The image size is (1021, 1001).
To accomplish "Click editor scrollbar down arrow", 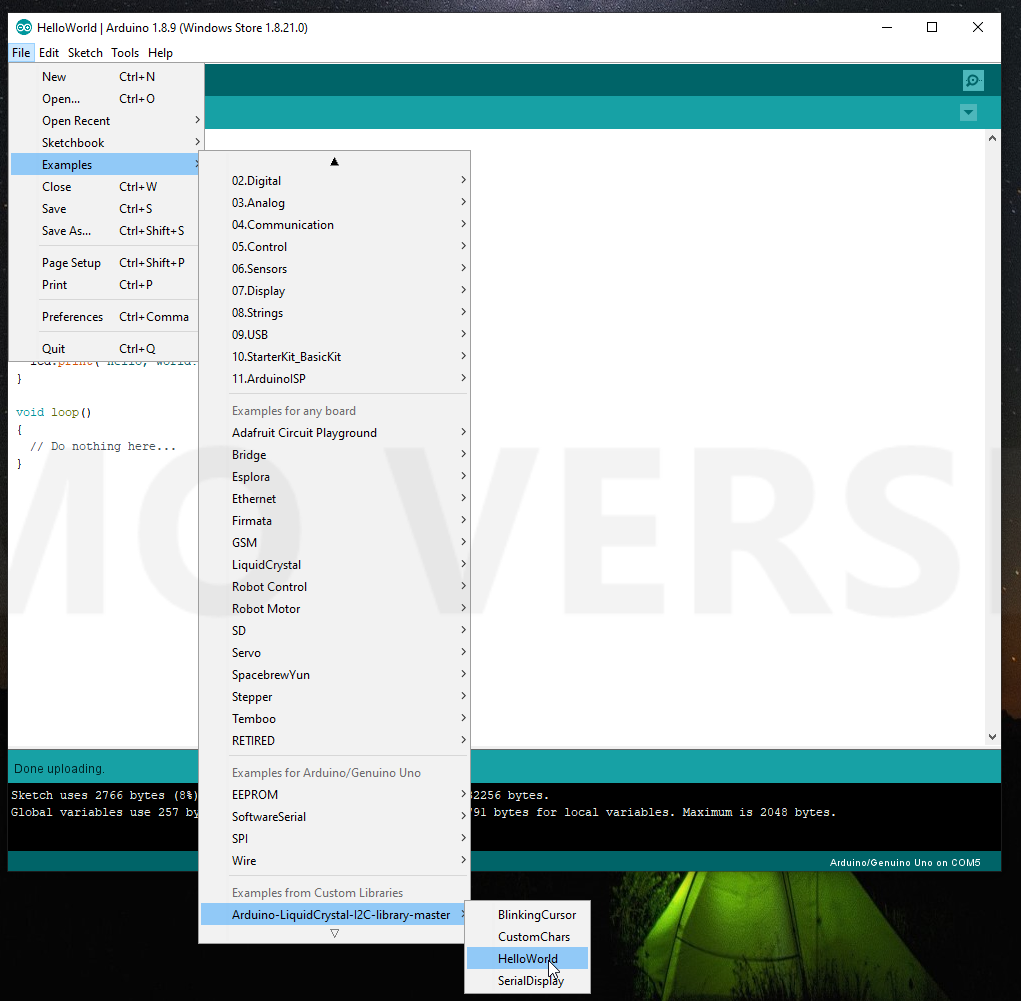I will point(992,737).
